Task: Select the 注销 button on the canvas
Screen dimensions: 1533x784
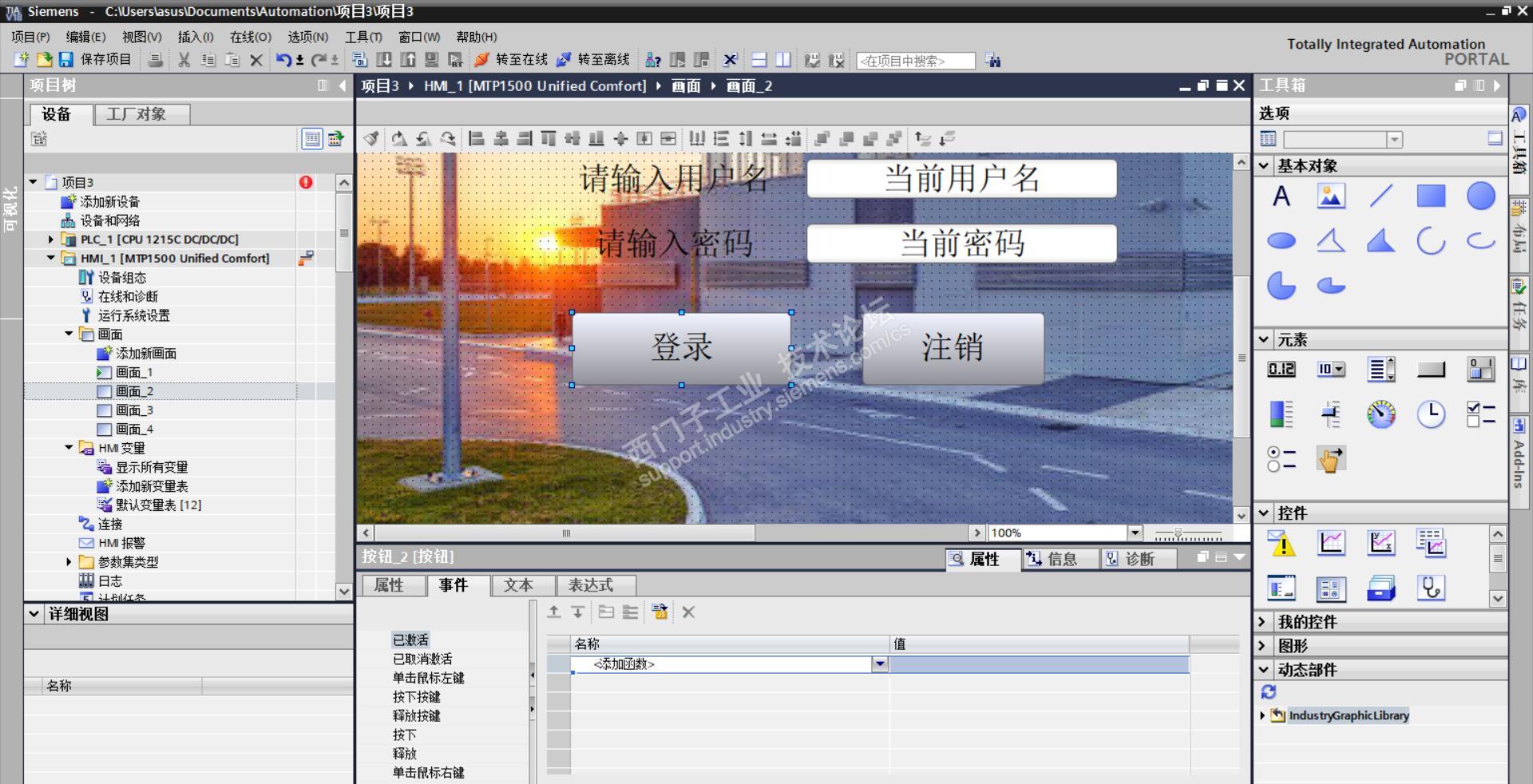Action: tap(953, 348)
